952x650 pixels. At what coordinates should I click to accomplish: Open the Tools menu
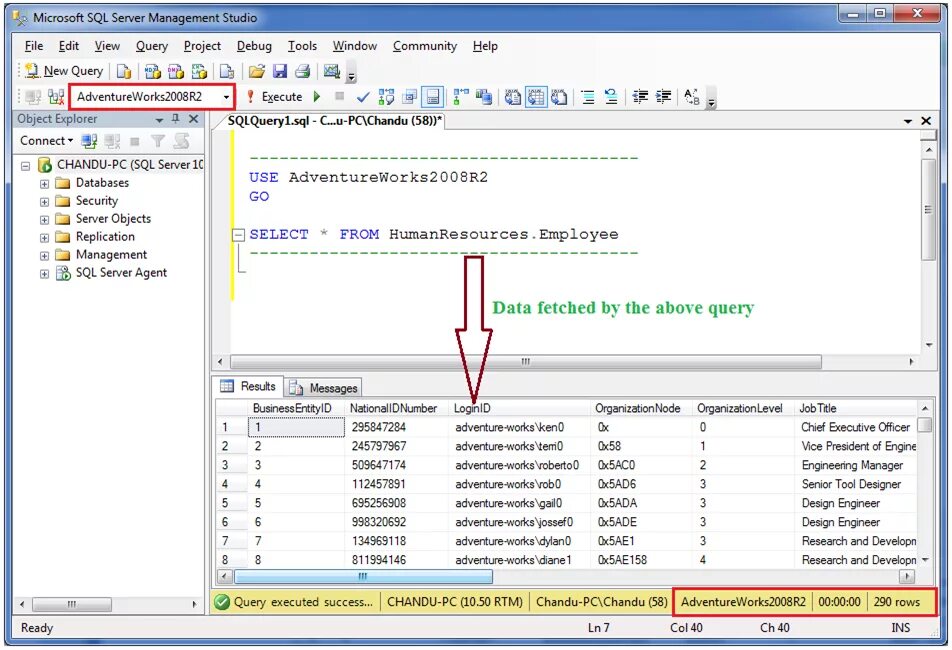[x=302, y=46]
